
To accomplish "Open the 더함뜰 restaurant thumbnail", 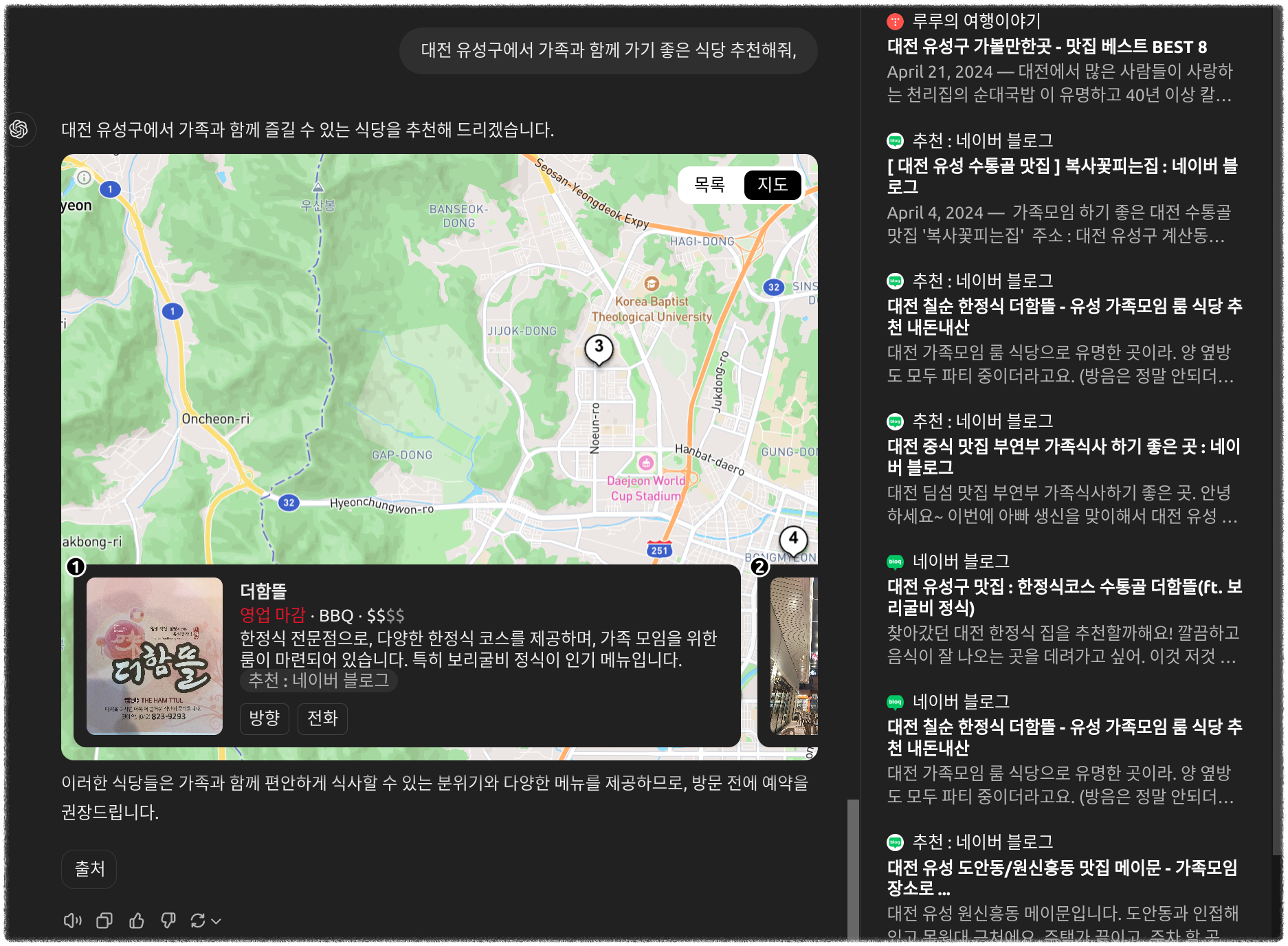I will pos(155,656).
